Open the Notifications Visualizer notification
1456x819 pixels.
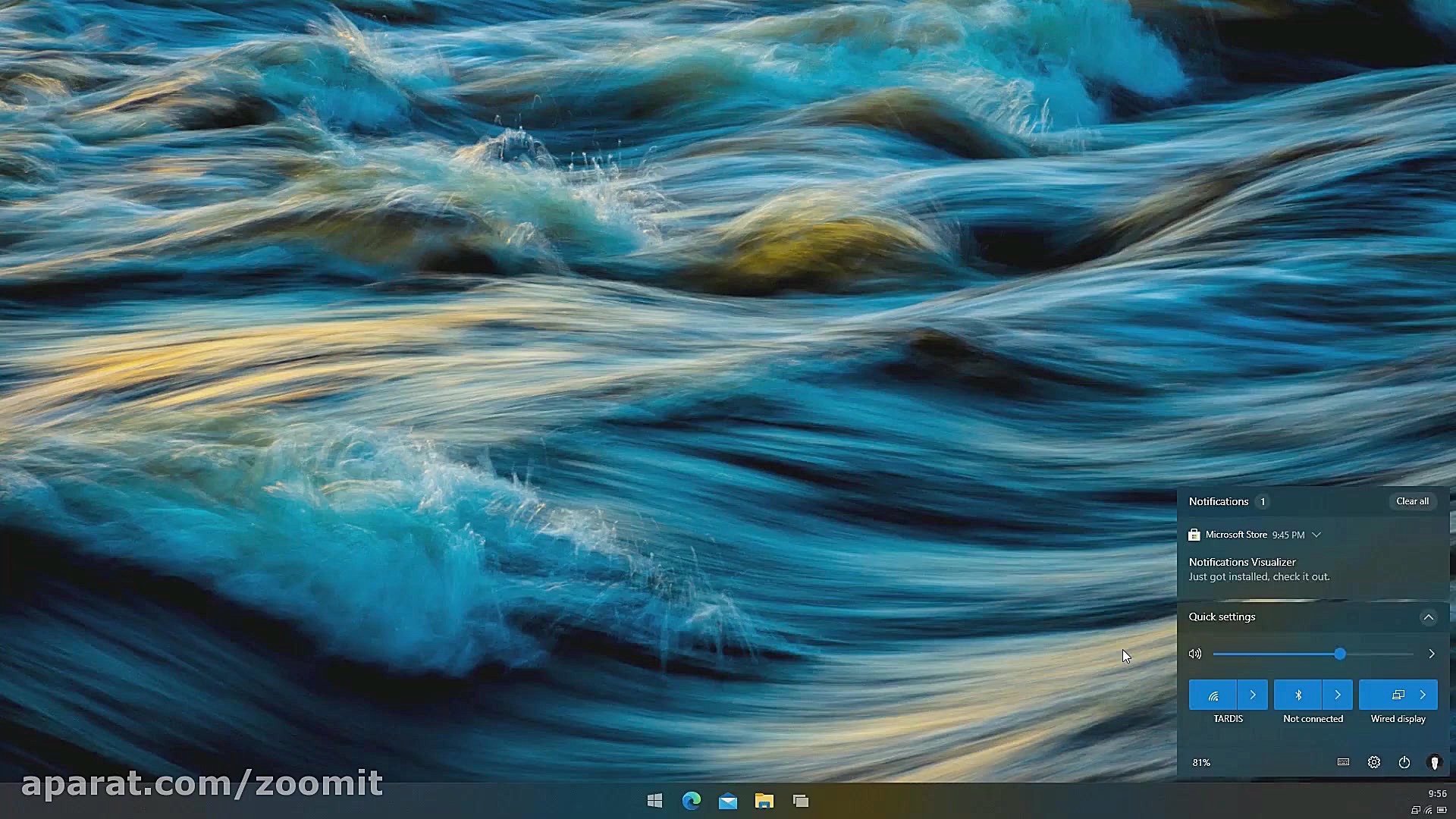click(1259, 570)
